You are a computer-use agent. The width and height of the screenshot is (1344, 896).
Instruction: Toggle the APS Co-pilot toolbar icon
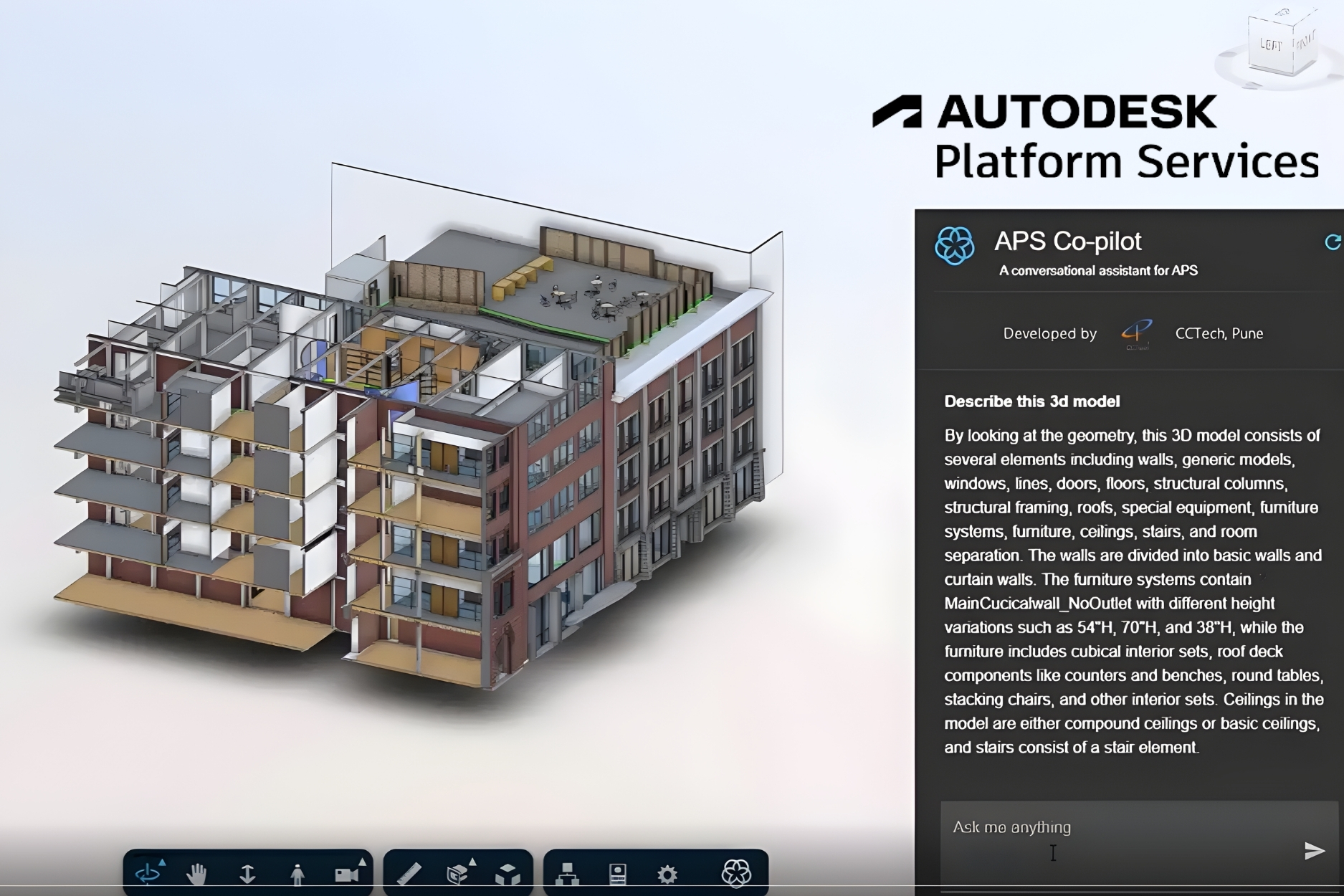737,873
